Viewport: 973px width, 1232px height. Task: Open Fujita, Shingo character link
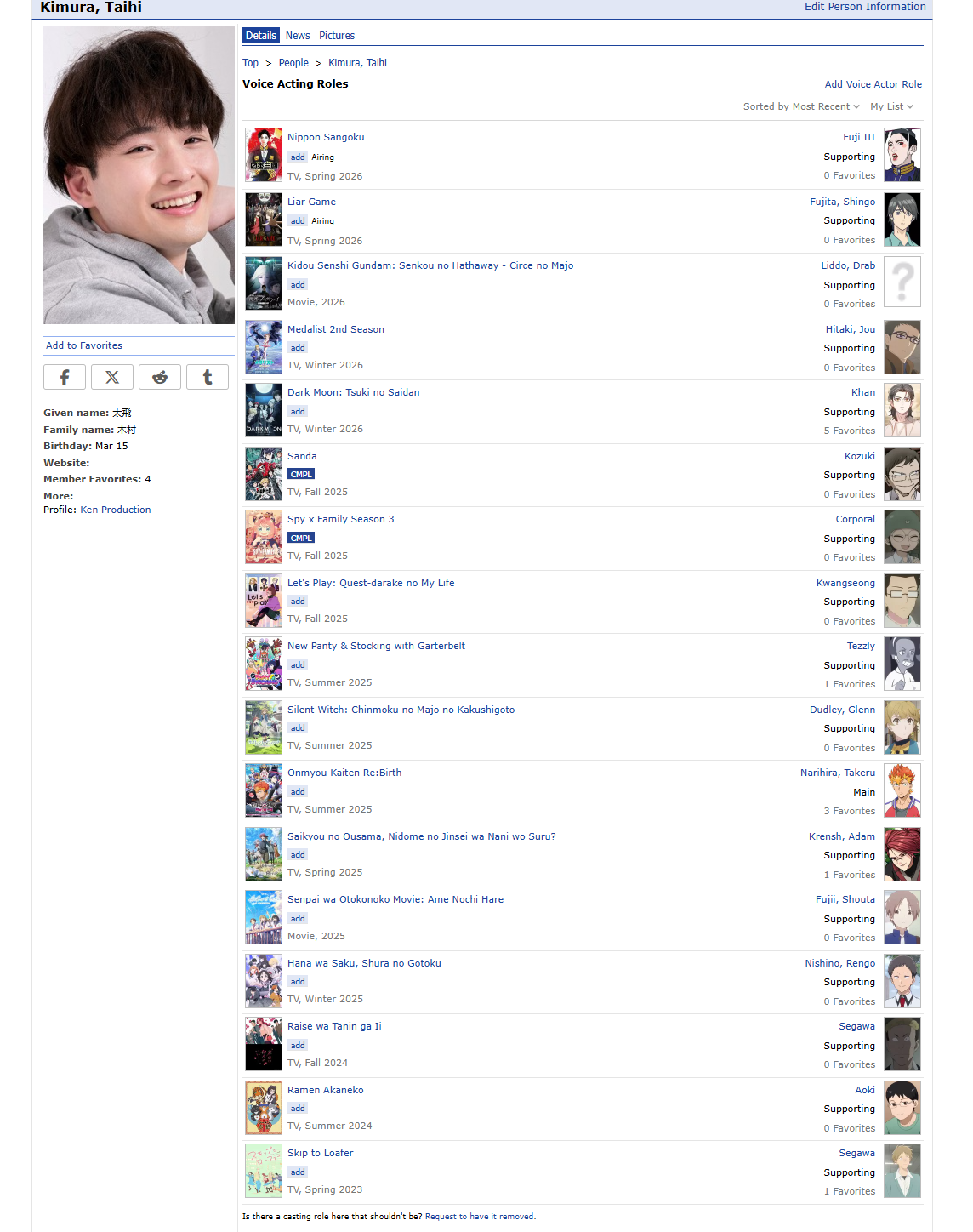point(842,202)
